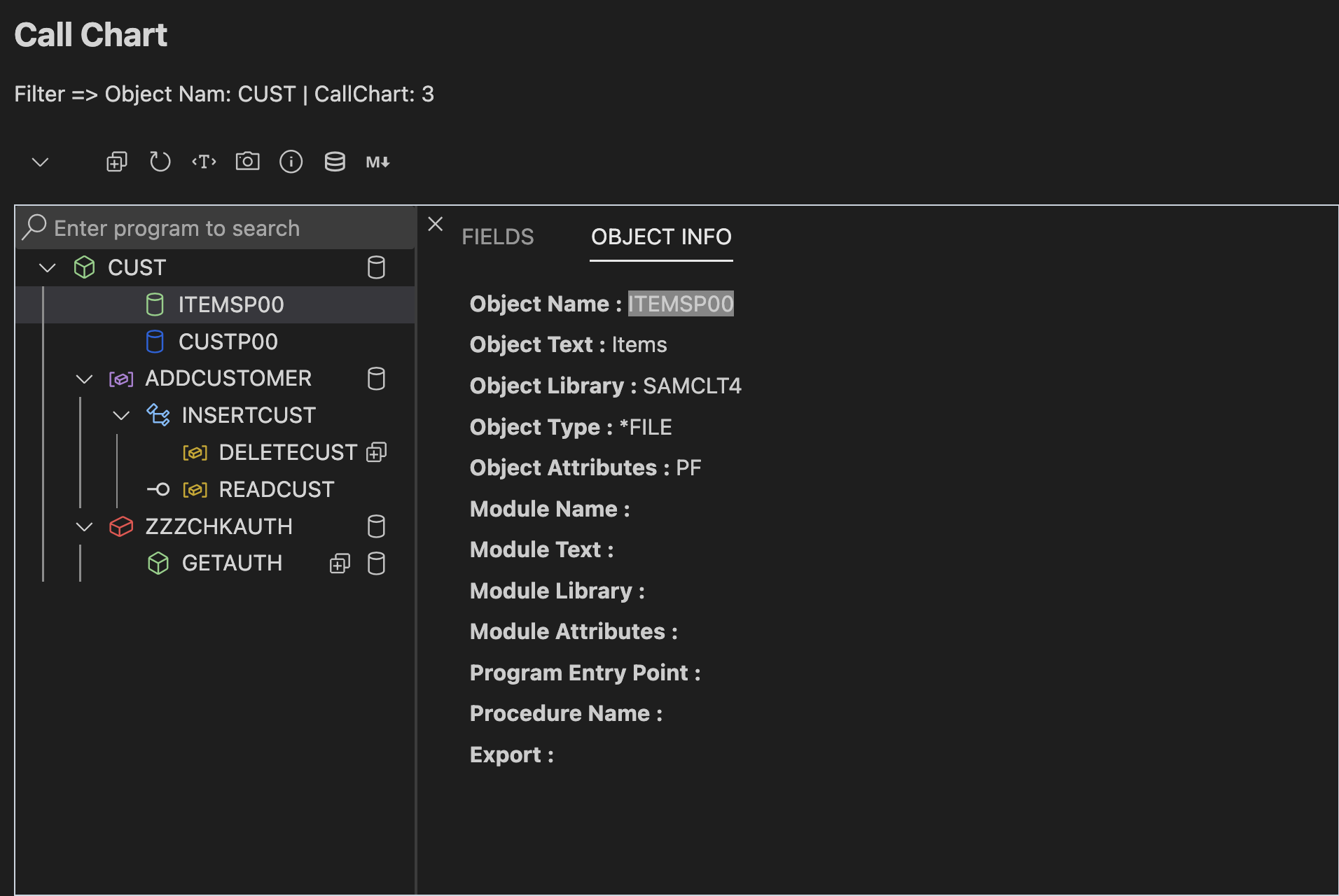Image resolution: width=1339 pixels, height=896 pixels.
Task: Collapse the INSERTCUST tree node
Action: point(121,416)
